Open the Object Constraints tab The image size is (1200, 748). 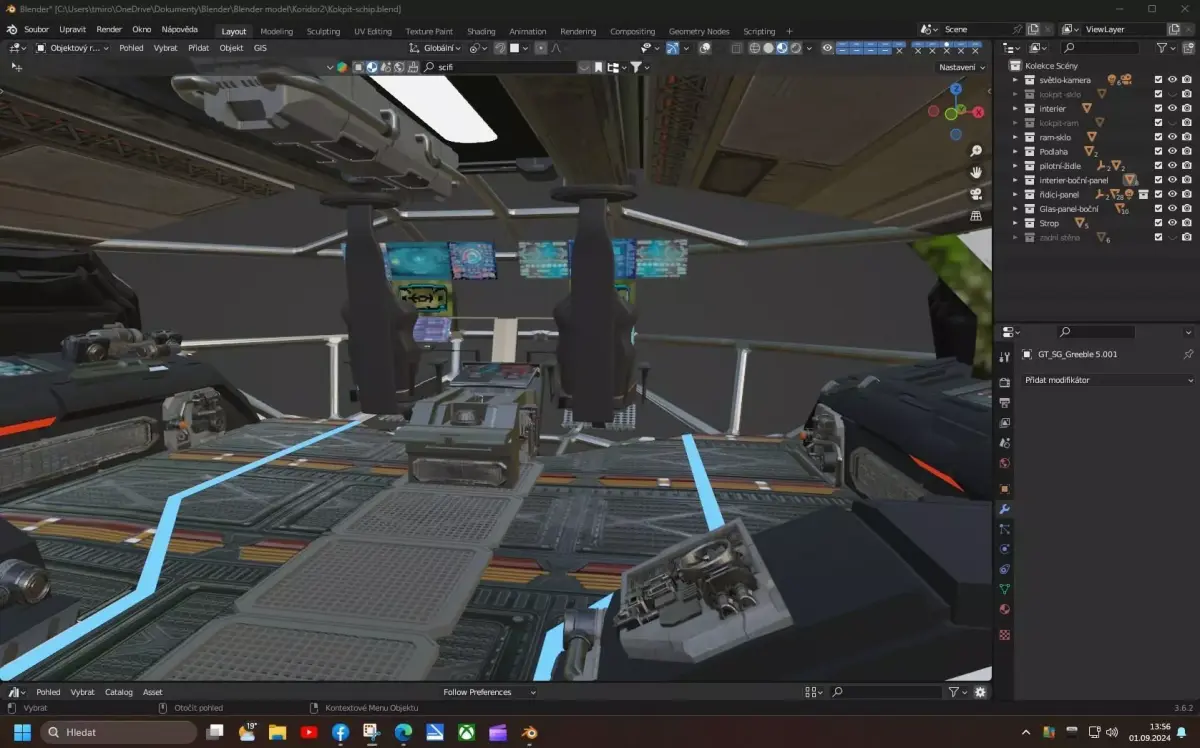click(1005, 569)
